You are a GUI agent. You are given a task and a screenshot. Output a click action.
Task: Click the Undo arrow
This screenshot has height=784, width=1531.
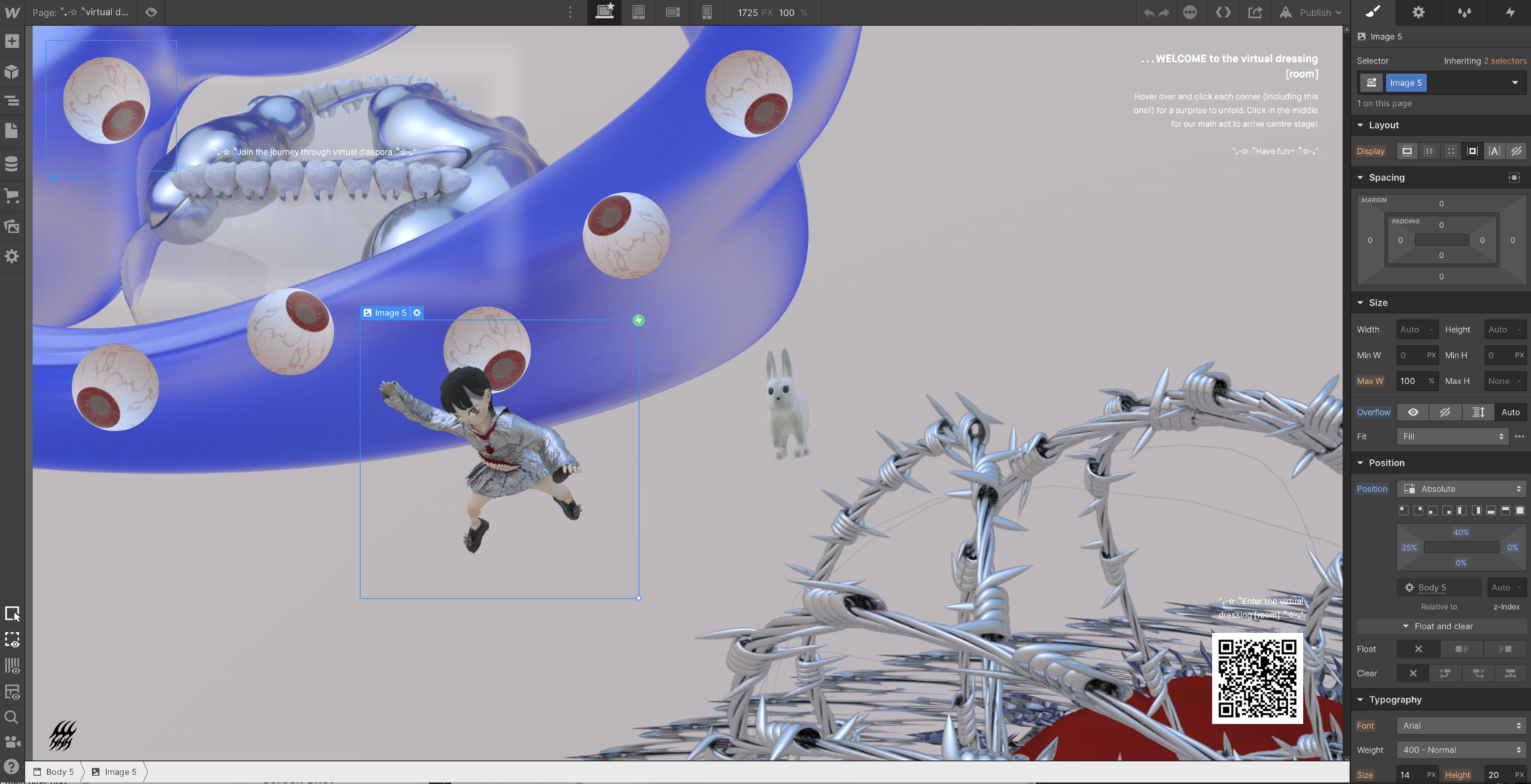pos(1149,13)
